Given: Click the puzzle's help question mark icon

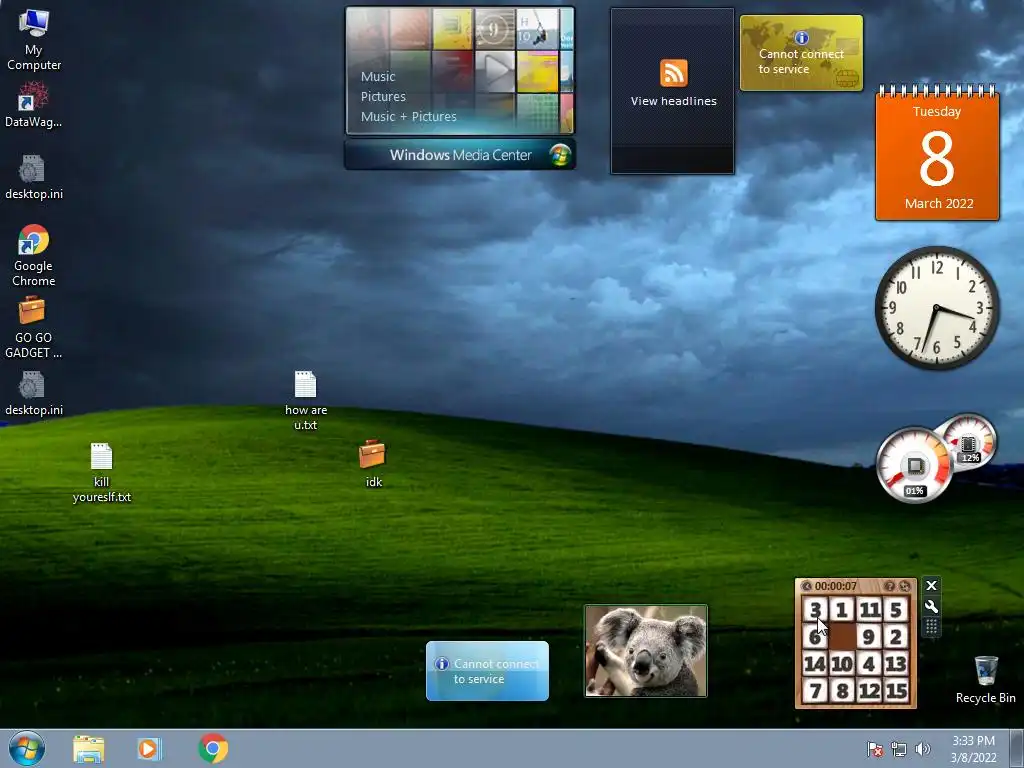Looking at the screenshot, I should (x=889, y=586).
